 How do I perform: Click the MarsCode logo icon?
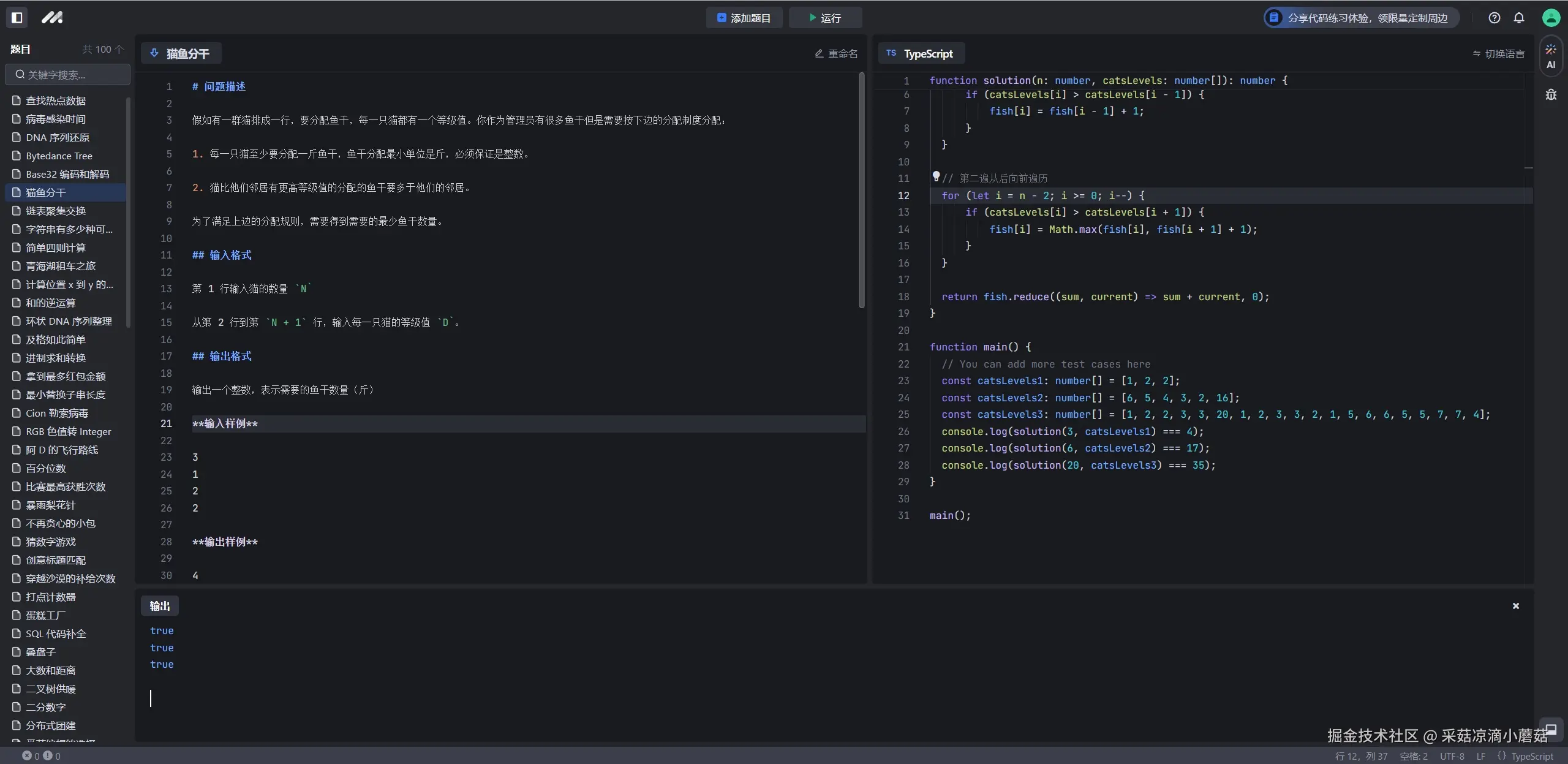point(52,18)
